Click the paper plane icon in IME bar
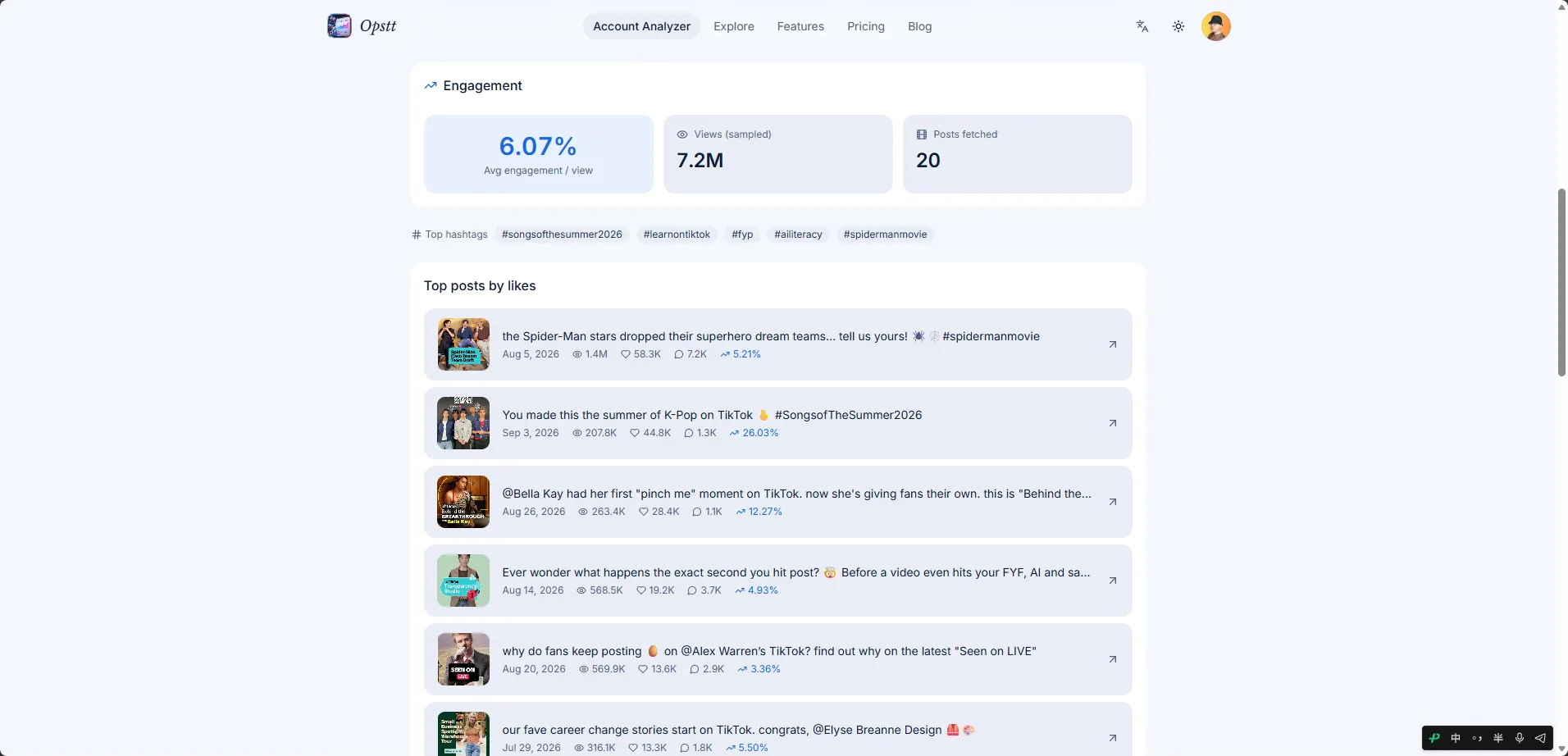The height and width of the screenshot is (756, 1568). (x=1541, y=738)
